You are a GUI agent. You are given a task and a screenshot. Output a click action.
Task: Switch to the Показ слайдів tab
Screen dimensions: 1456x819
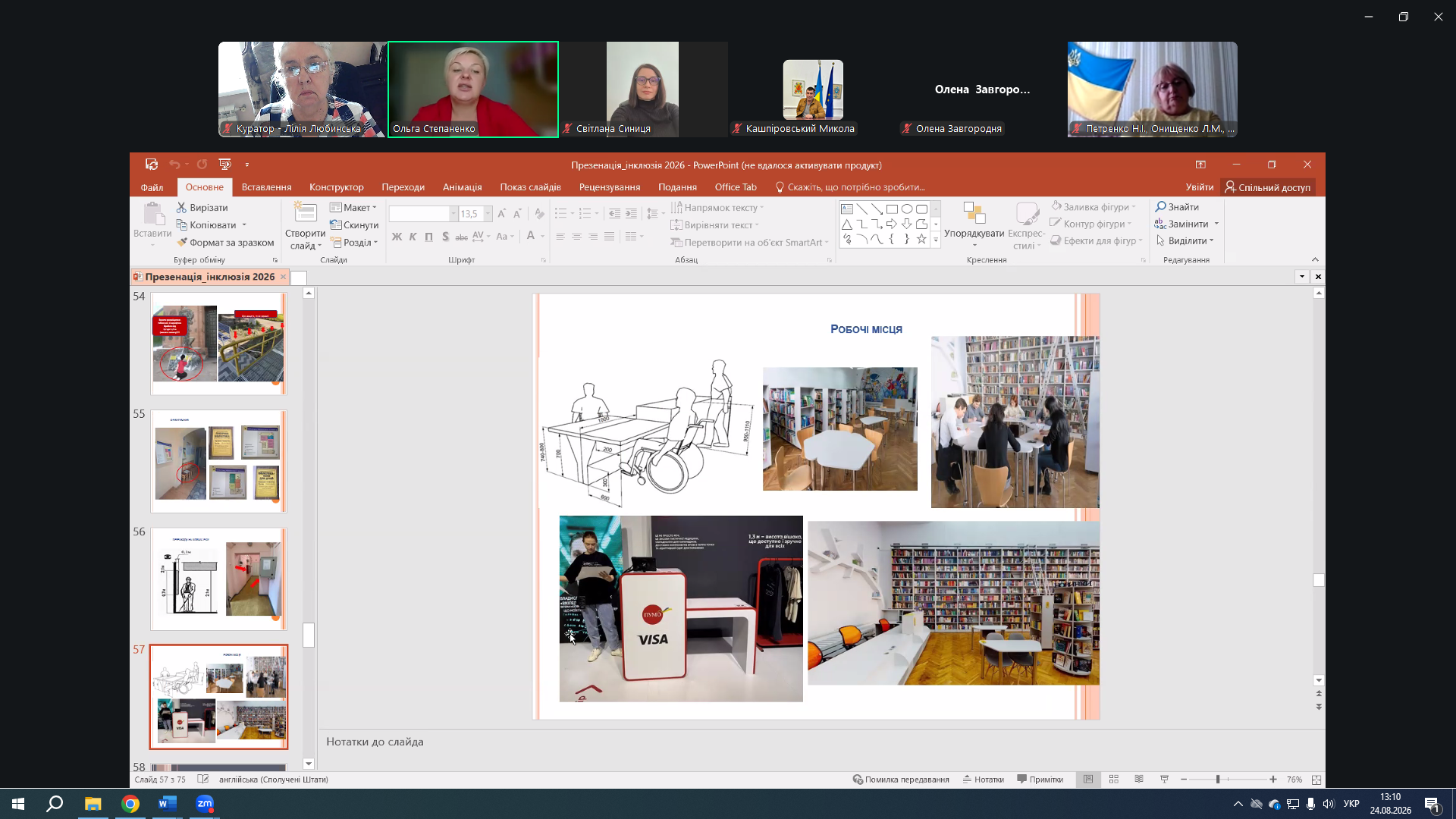[x=530, y=187]
